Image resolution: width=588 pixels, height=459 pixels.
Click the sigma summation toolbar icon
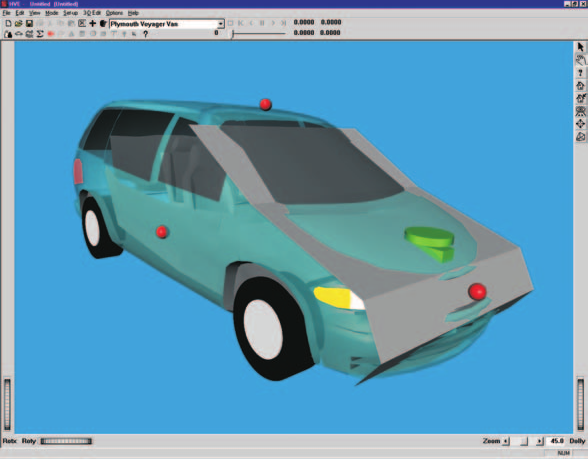pos(40,34)
